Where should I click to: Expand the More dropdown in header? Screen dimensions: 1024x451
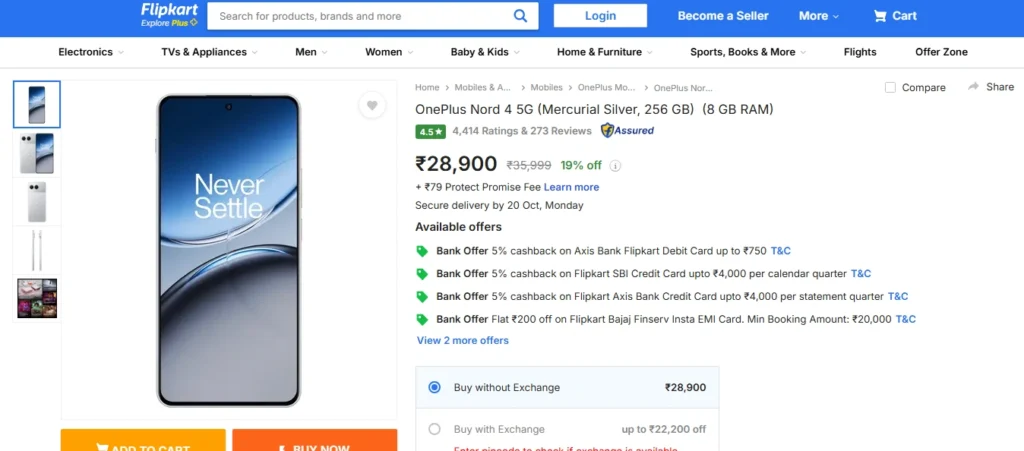pyautogui.click(x=819, y=16)
